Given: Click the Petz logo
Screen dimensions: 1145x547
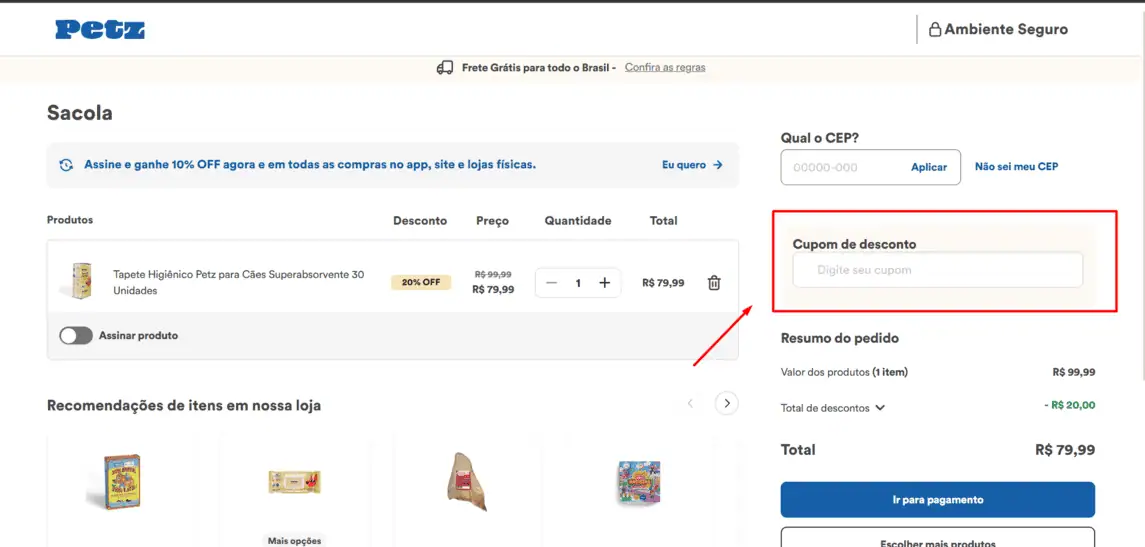Looking at the screenshot, I should (100, 29).
